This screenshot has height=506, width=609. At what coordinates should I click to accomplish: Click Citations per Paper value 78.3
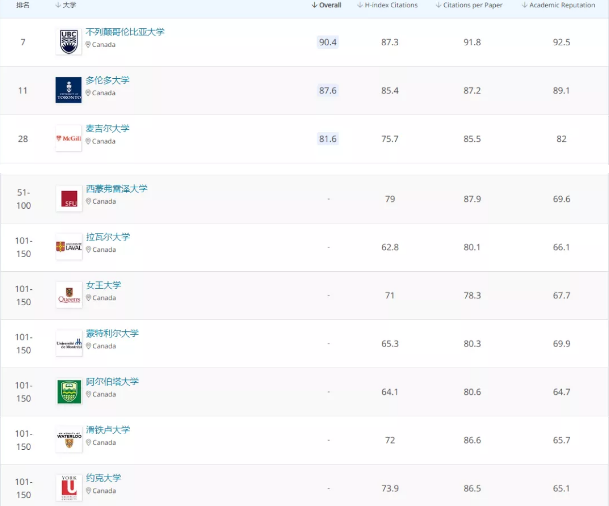click(x=472, y=296)
